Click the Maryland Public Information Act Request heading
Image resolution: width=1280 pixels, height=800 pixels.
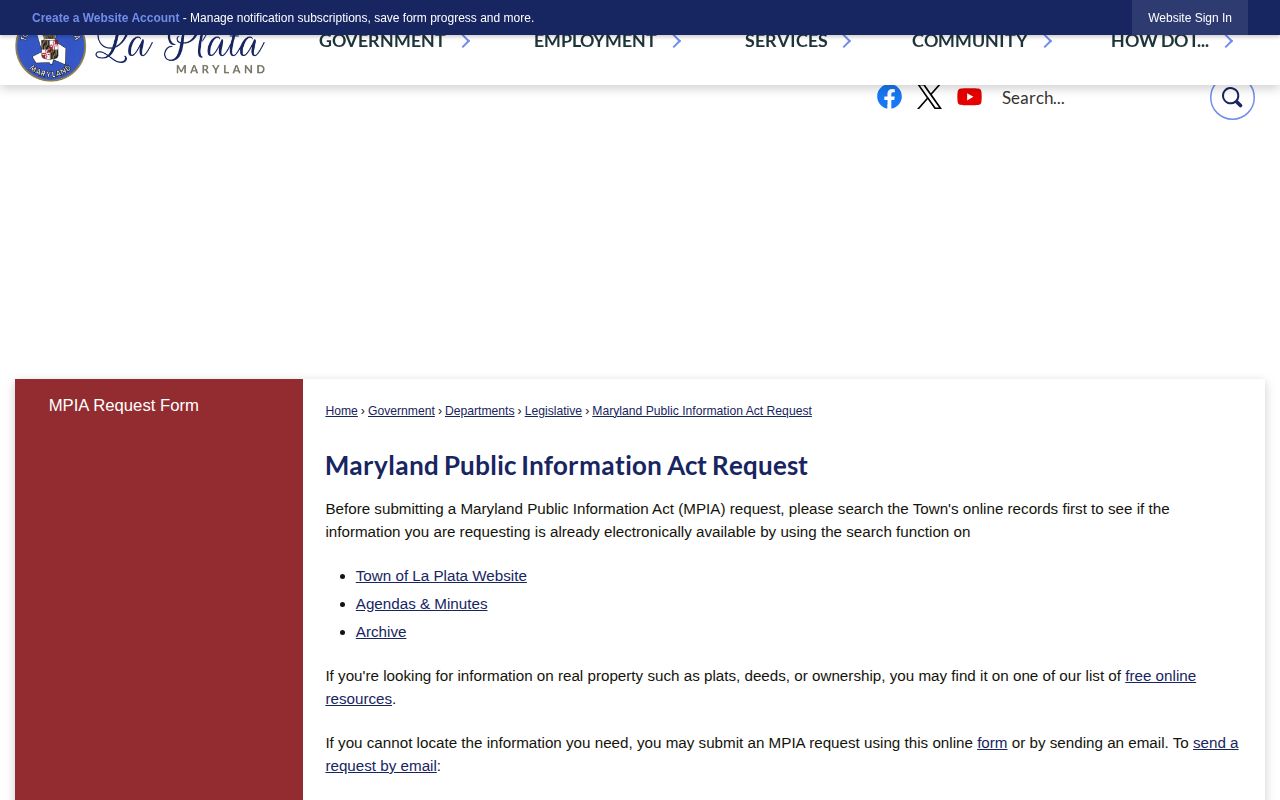coord(566,466)
